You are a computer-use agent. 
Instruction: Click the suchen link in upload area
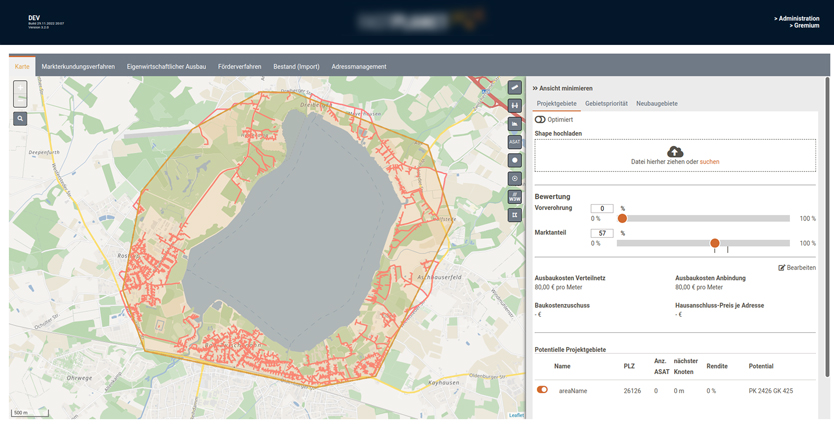point(709,162)
